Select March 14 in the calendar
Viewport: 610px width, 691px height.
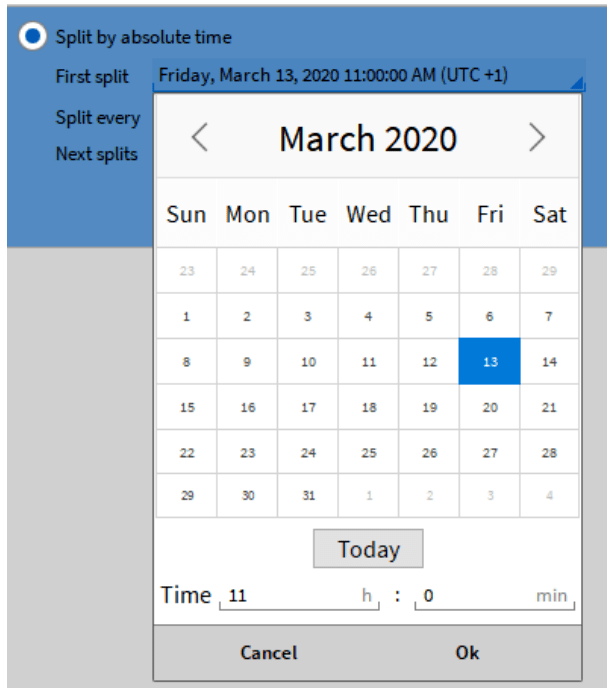pyautogui.click(x=549, y=362)
